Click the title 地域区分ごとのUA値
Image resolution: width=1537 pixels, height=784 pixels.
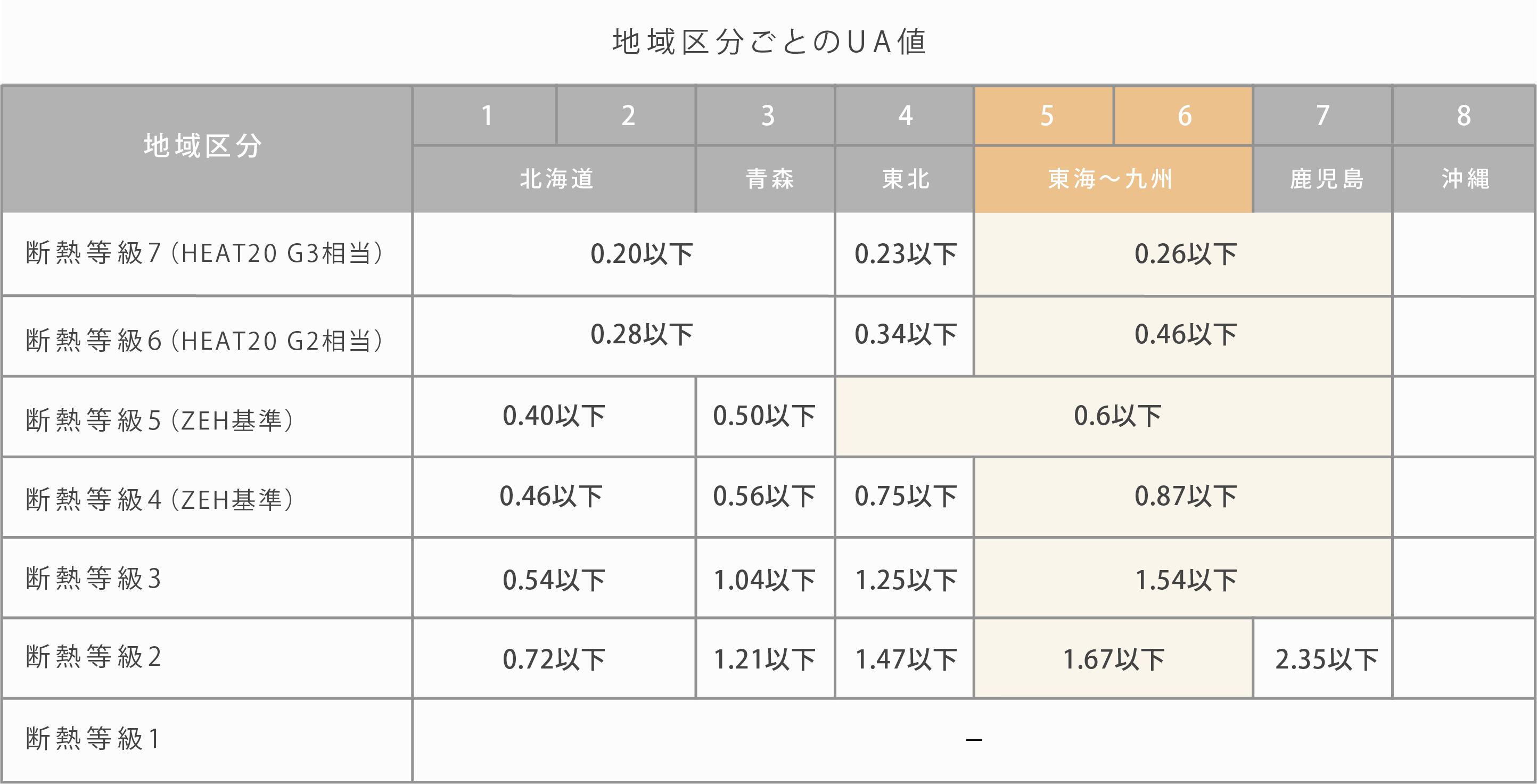click(x=769, y=42)
